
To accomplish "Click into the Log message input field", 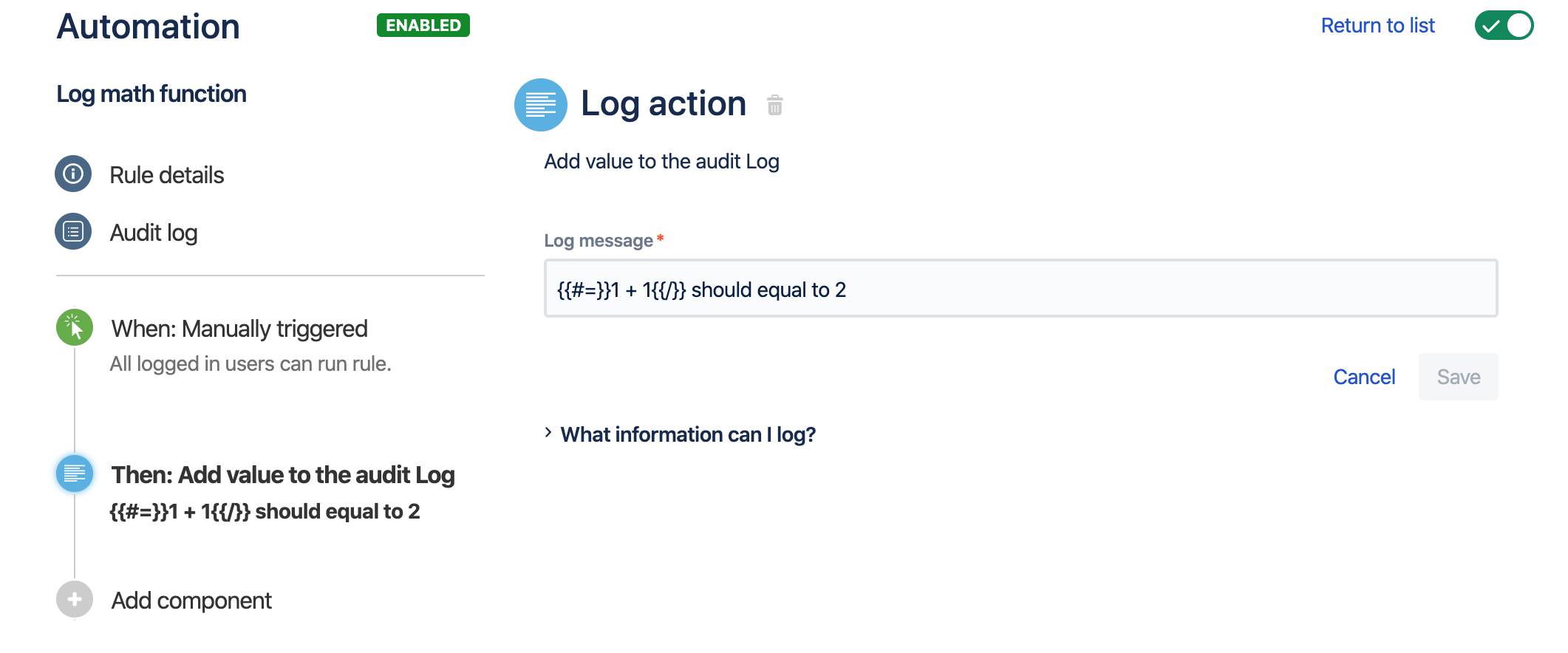I will pos(1020,289).
